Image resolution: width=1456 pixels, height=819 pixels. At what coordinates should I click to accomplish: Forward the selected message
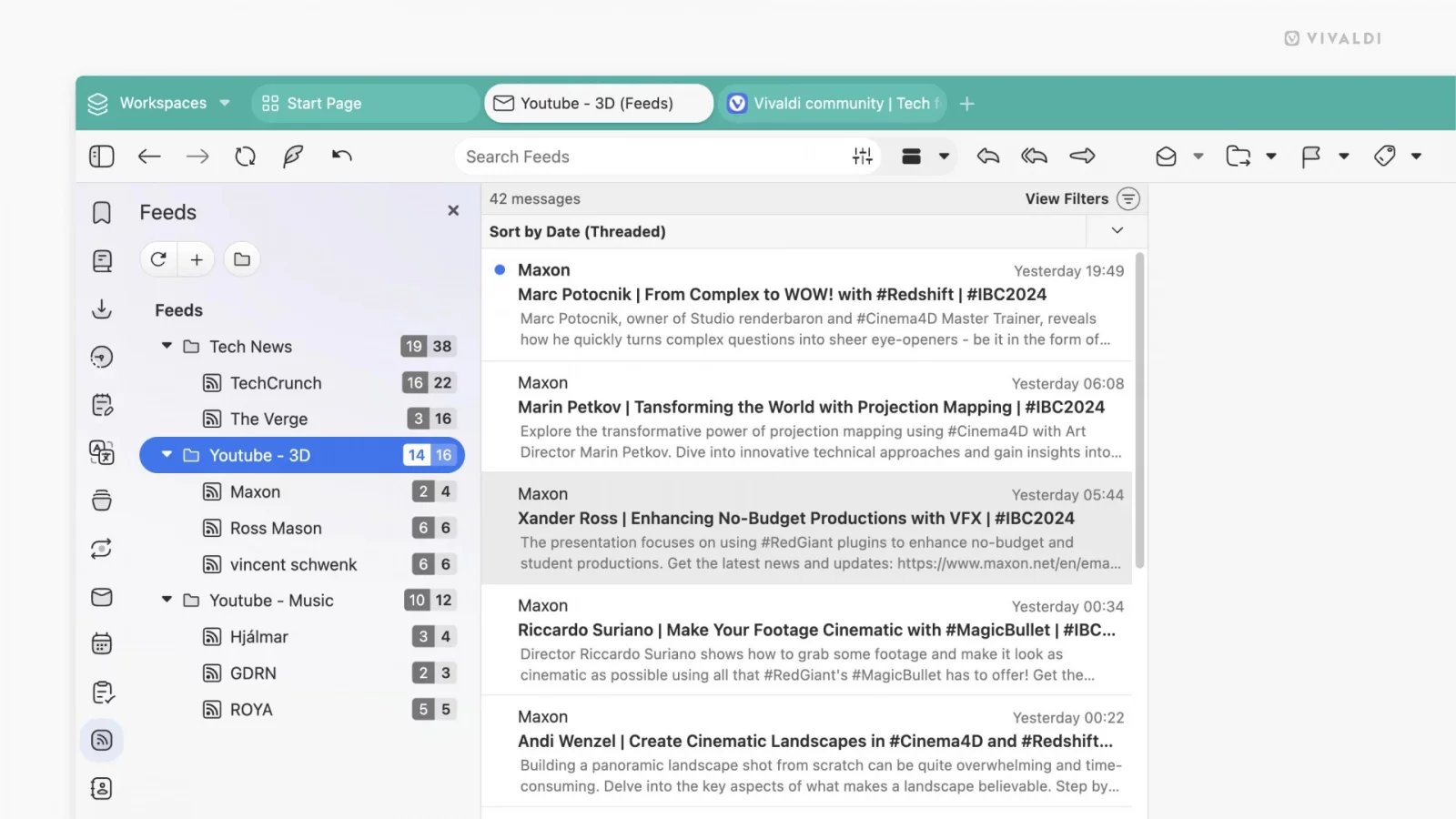pos(1082,156)
